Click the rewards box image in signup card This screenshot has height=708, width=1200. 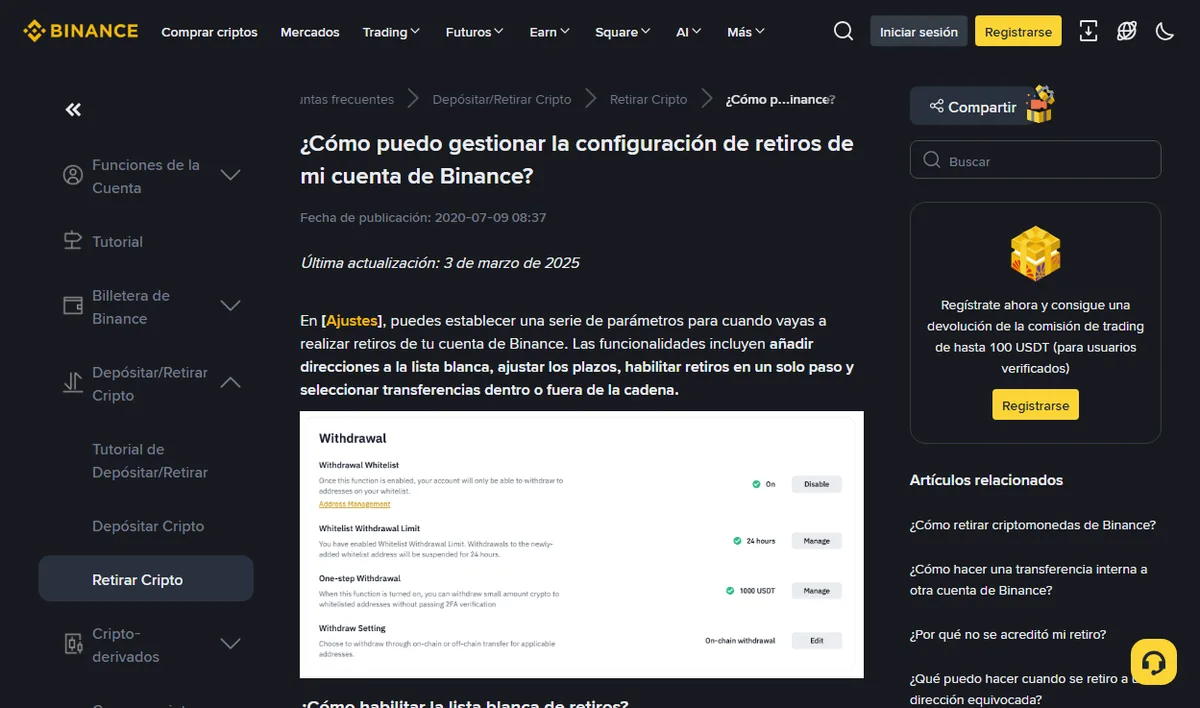click(1035, 254)
